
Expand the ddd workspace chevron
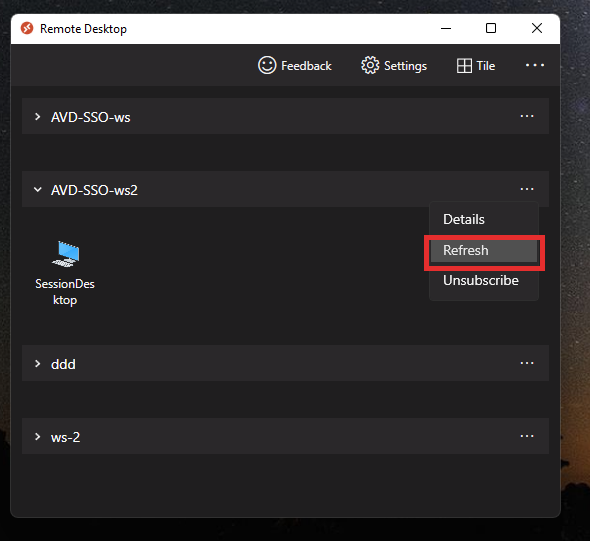point(37,363)
